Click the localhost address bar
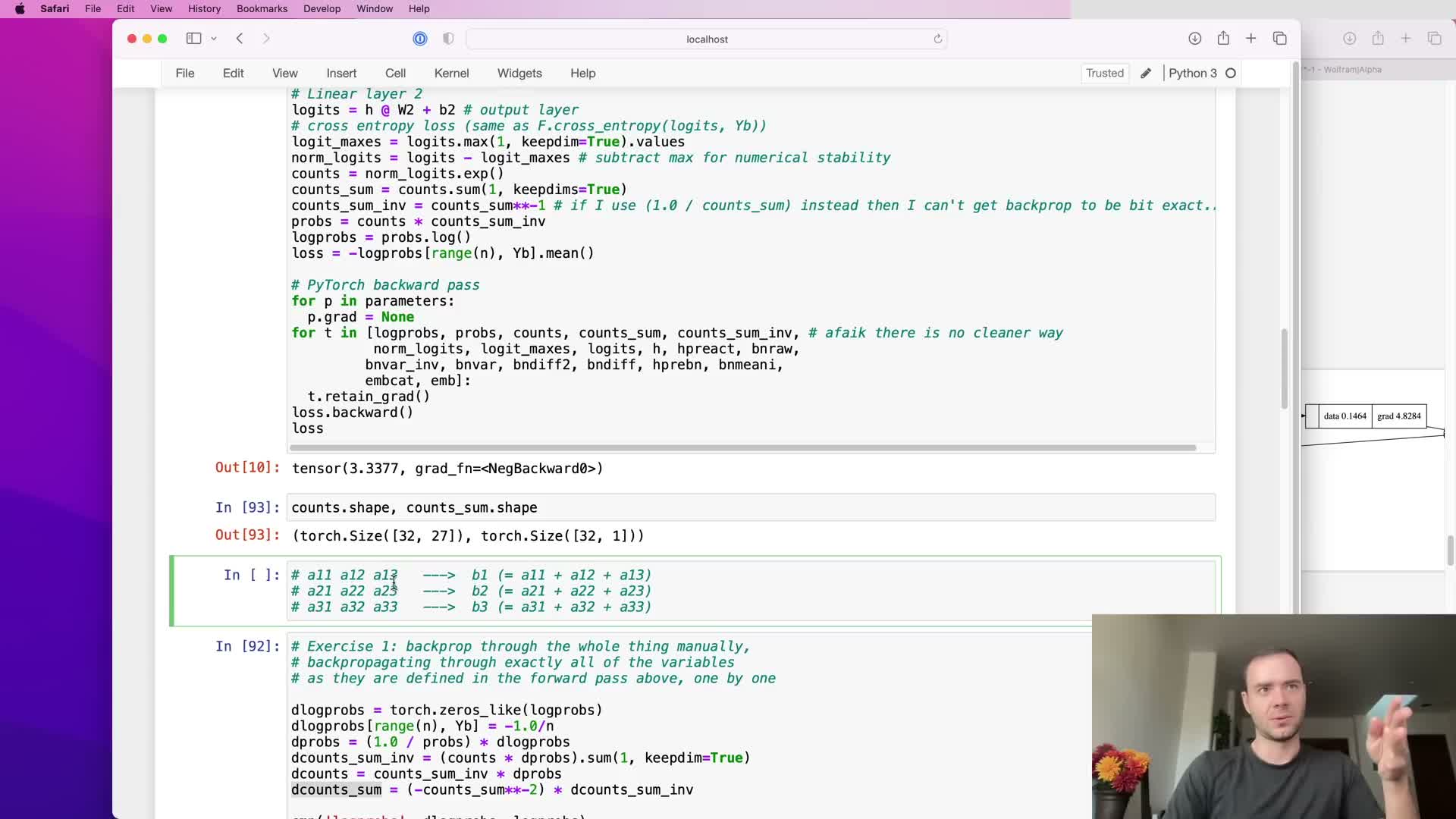1456x819 pixels. [706, 39]
